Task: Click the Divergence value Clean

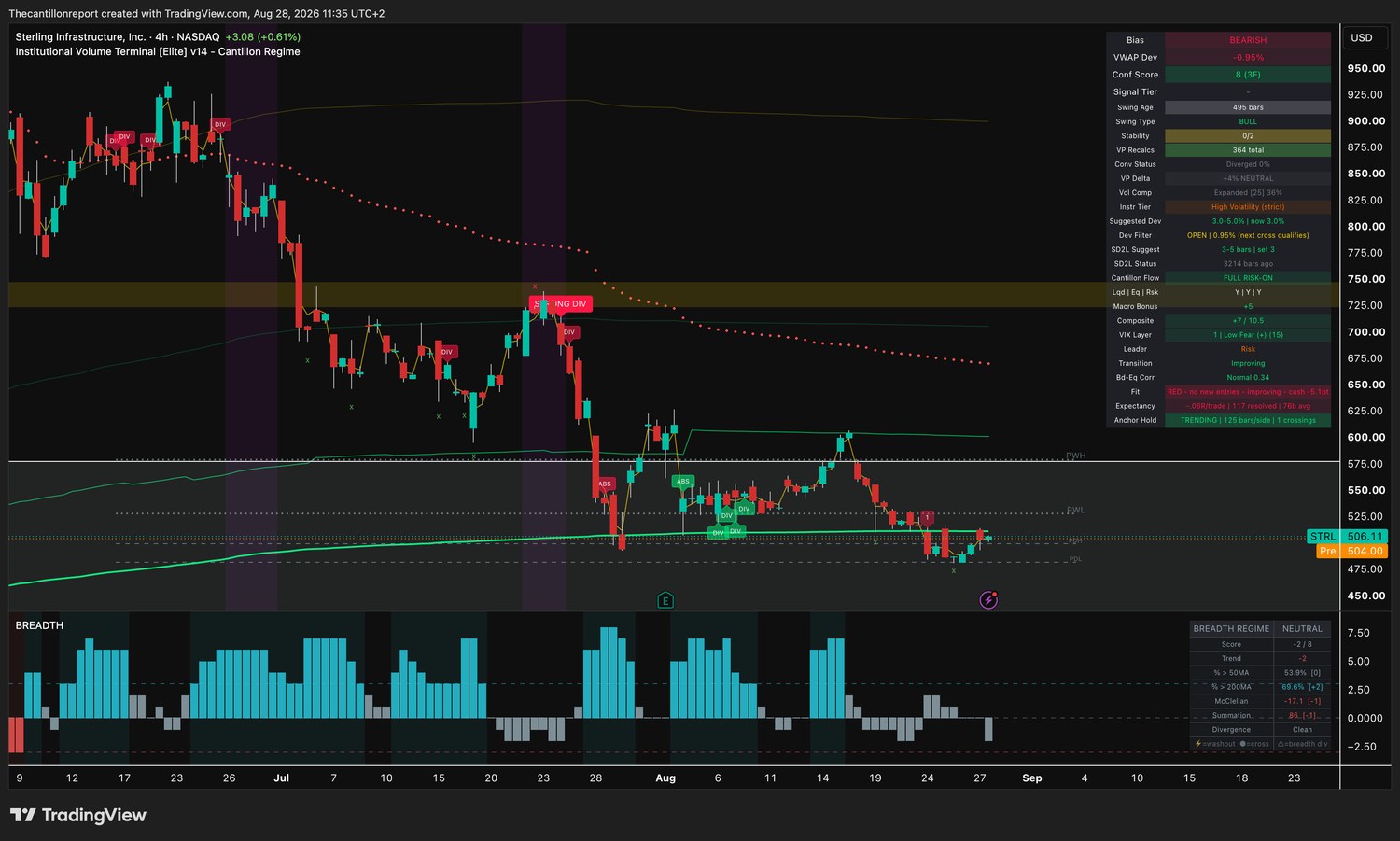Action: point(1302,730)
